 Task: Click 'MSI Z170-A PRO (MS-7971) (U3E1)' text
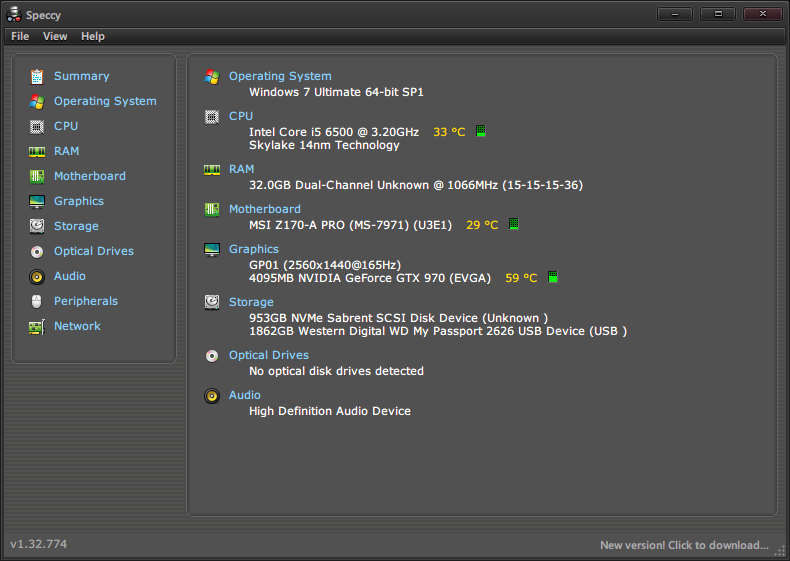(x=351, y=225)
